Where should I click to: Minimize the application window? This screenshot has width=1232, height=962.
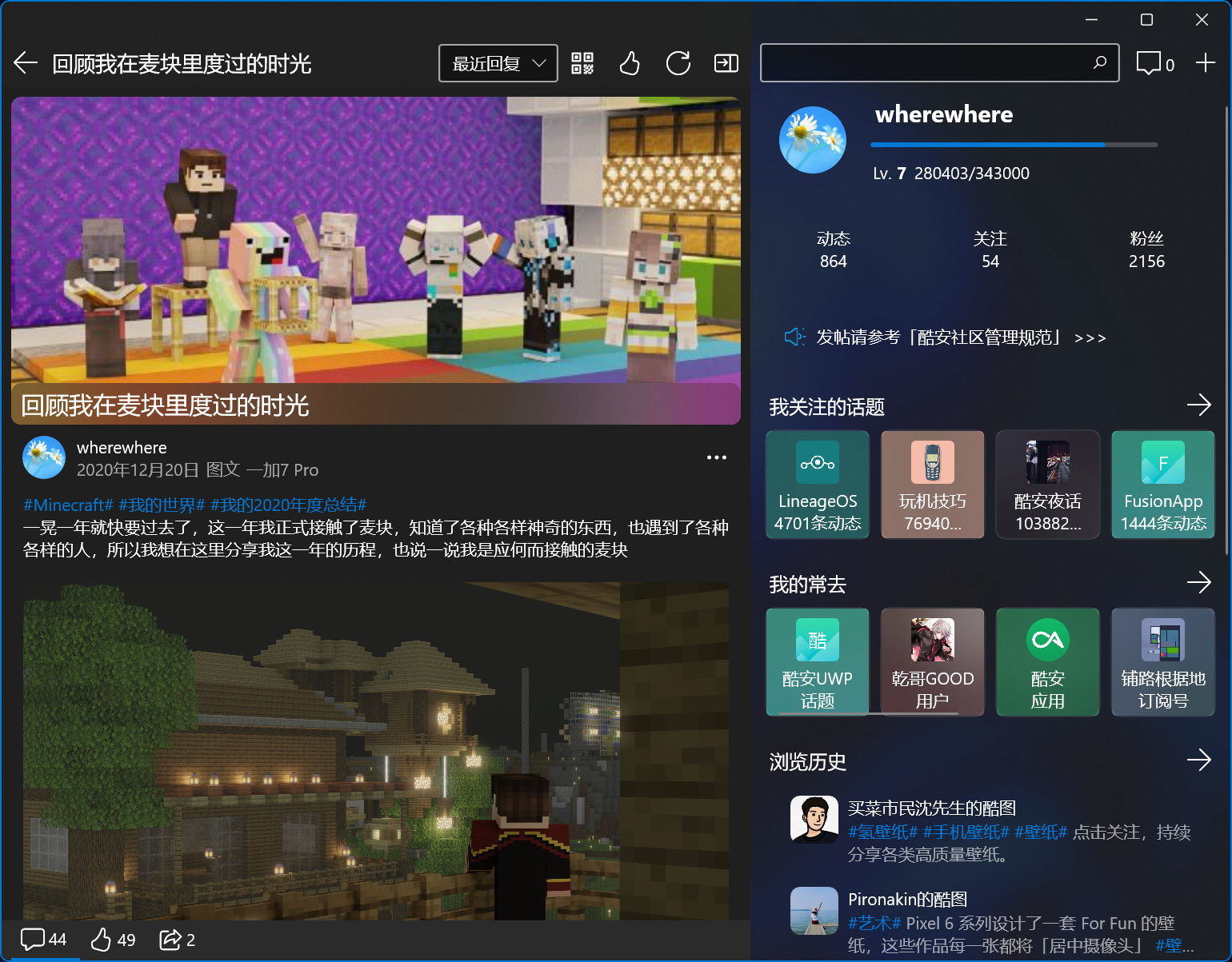(x=1092, y=20)
